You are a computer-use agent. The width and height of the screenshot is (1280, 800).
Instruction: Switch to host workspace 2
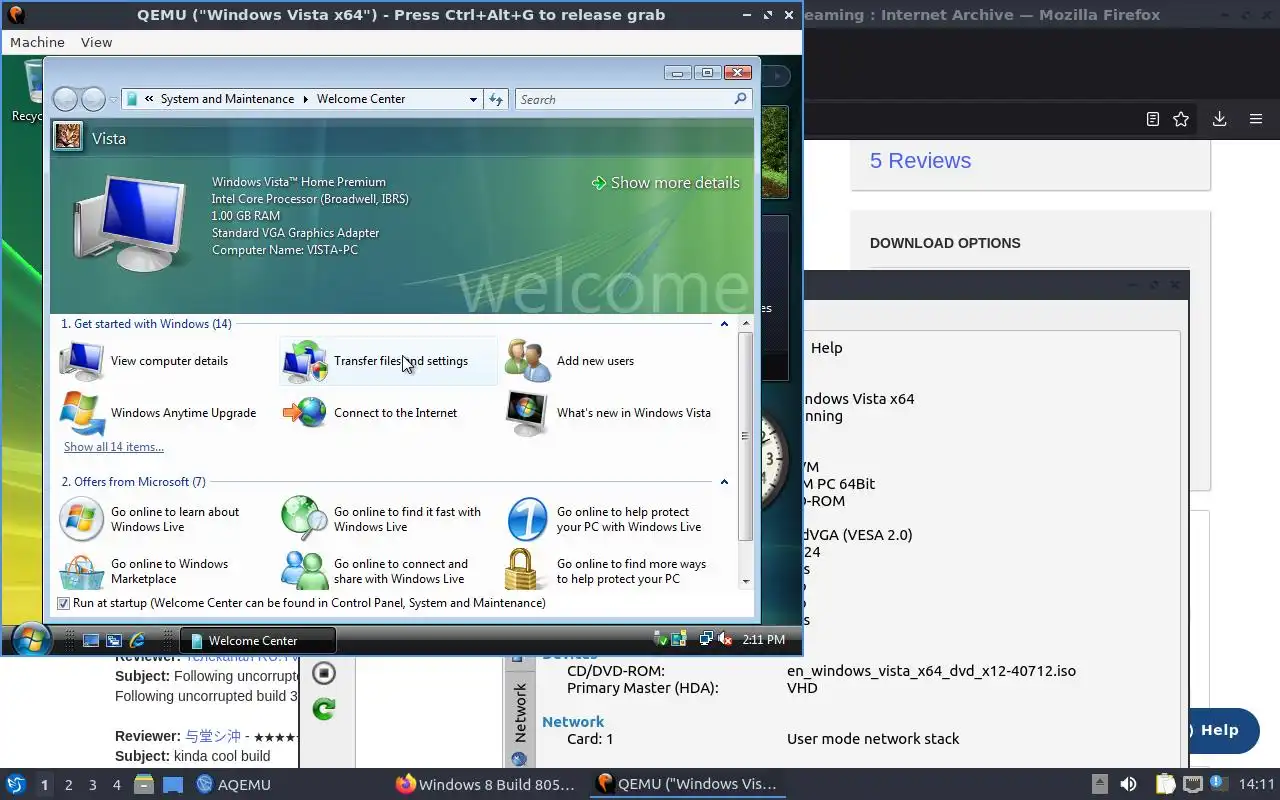pos(69,785)
